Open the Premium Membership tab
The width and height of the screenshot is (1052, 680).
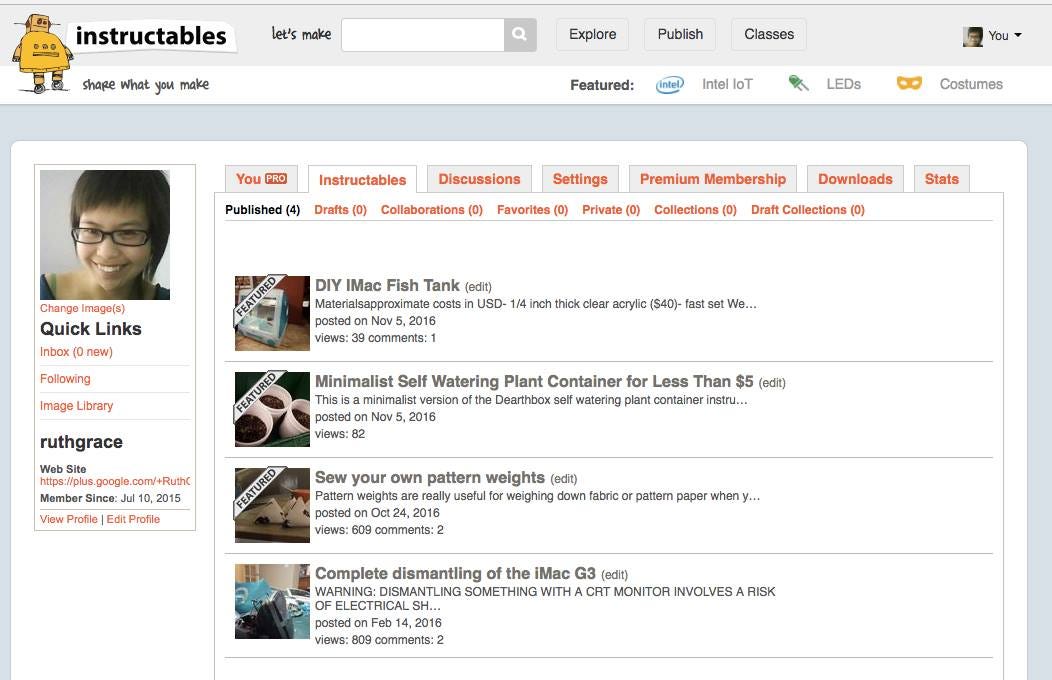pos(713,179)
